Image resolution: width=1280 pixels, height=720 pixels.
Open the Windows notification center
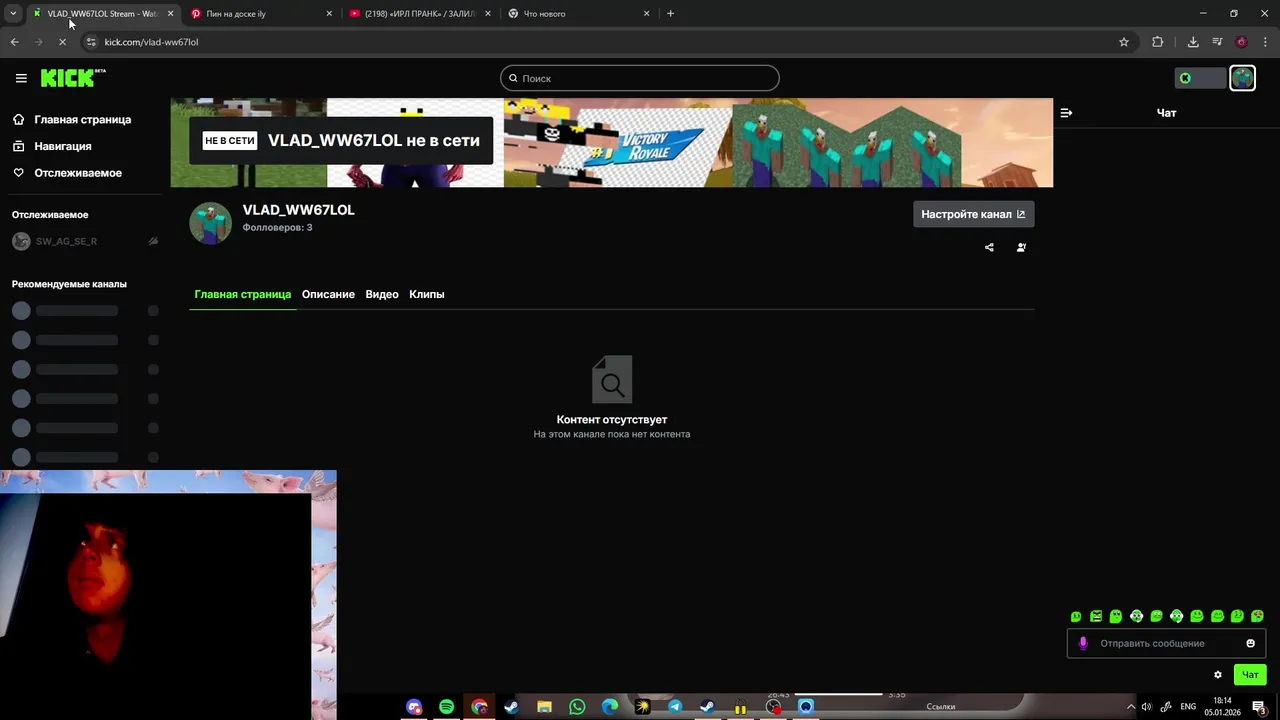[x=1259, y=707]
